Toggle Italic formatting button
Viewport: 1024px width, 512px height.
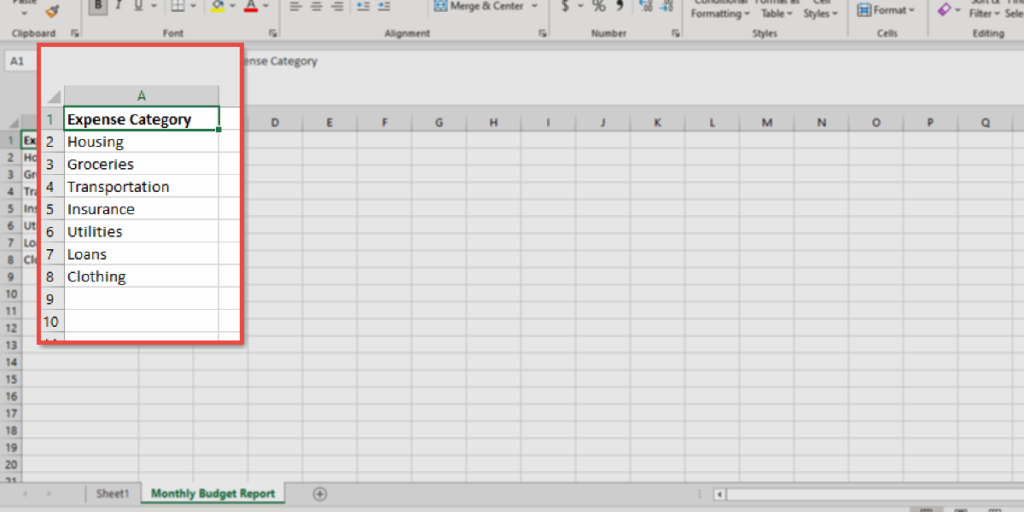118,6
